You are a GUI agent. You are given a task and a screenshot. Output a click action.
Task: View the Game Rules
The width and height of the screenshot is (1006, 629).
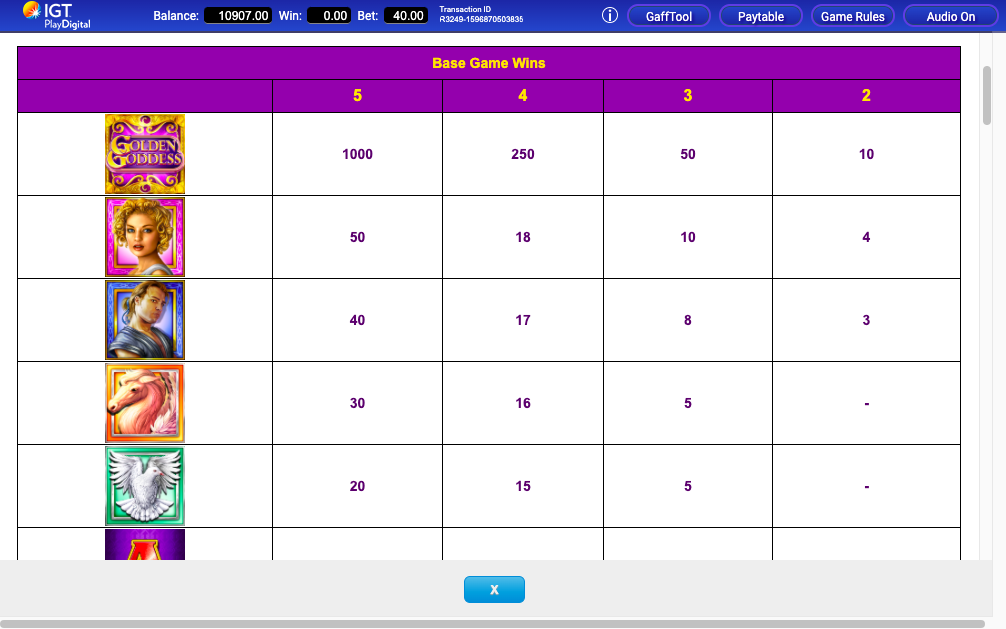coord(852,15)
